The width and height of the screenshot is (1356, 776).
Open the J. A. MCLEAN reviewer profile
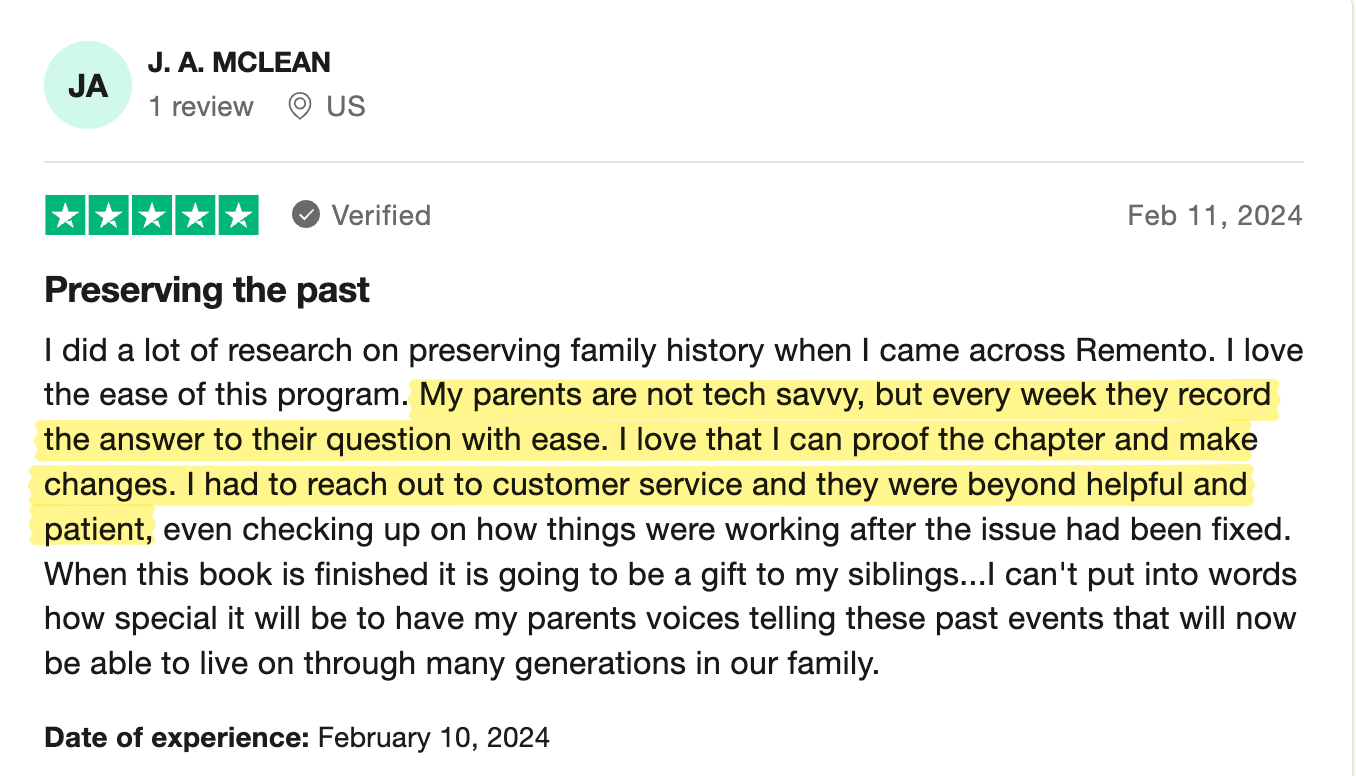[x=239, y=62]
